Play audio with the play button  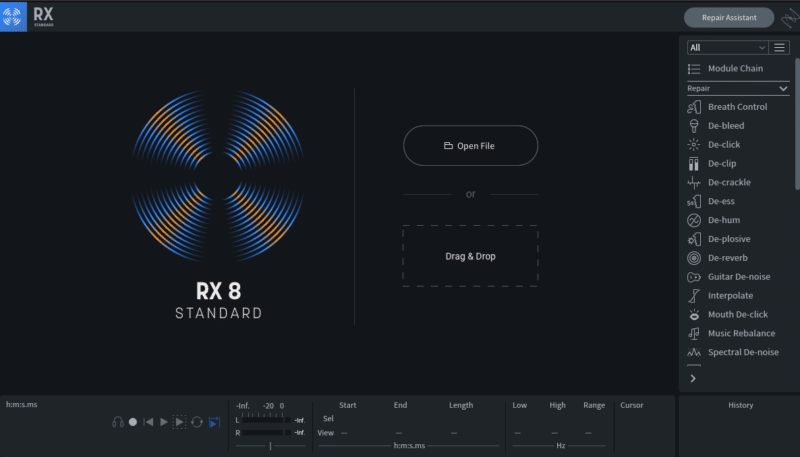164,422
